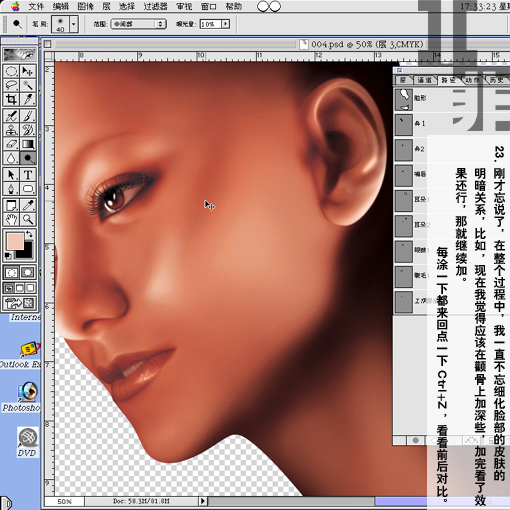Select the Lasso tool
The height and width of the screenshot is (510, 510).
coord(11,86)
